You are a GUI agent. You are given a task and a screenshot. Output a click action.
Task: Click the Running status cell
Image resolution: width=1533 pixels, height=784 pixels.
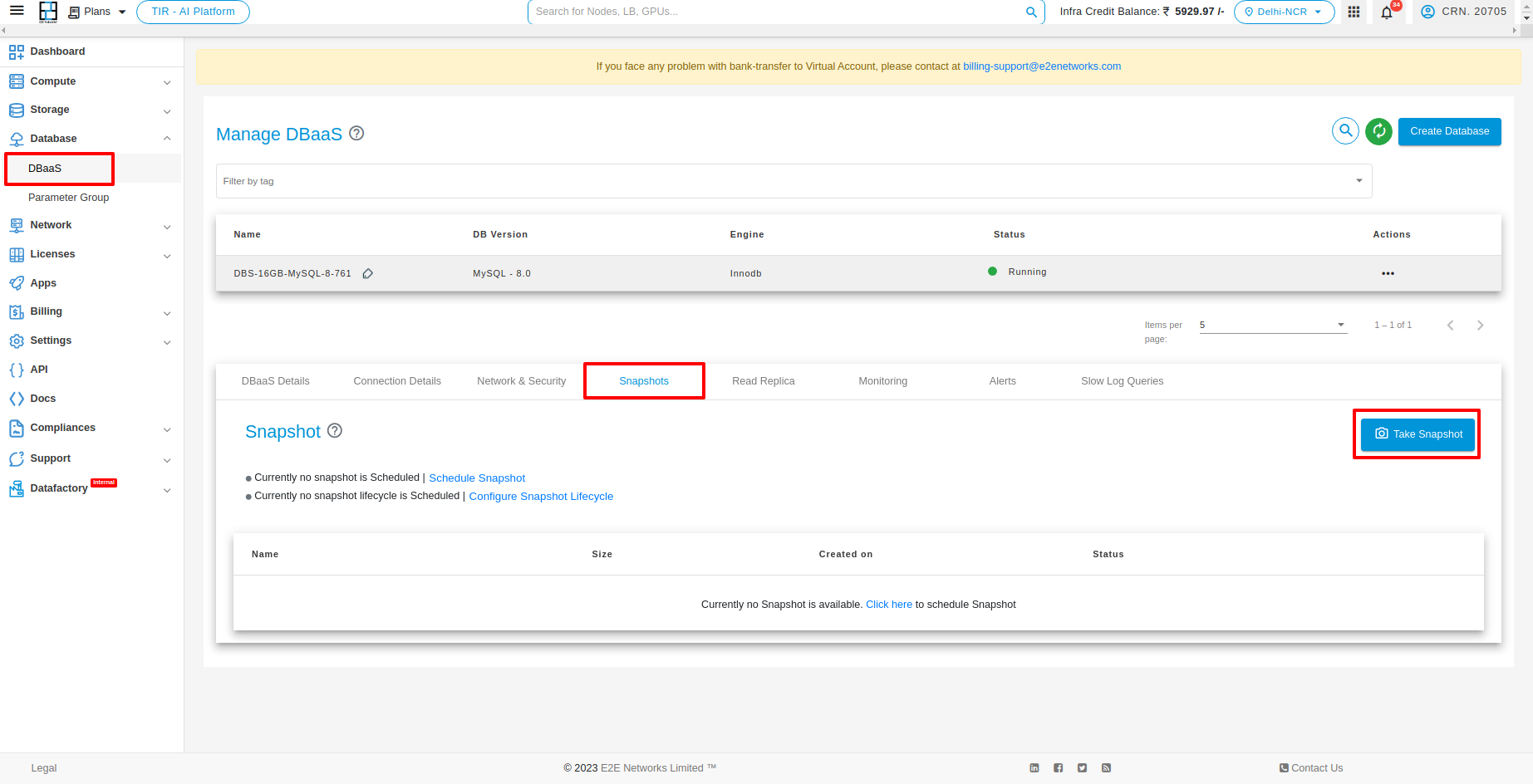(1018, 272)
